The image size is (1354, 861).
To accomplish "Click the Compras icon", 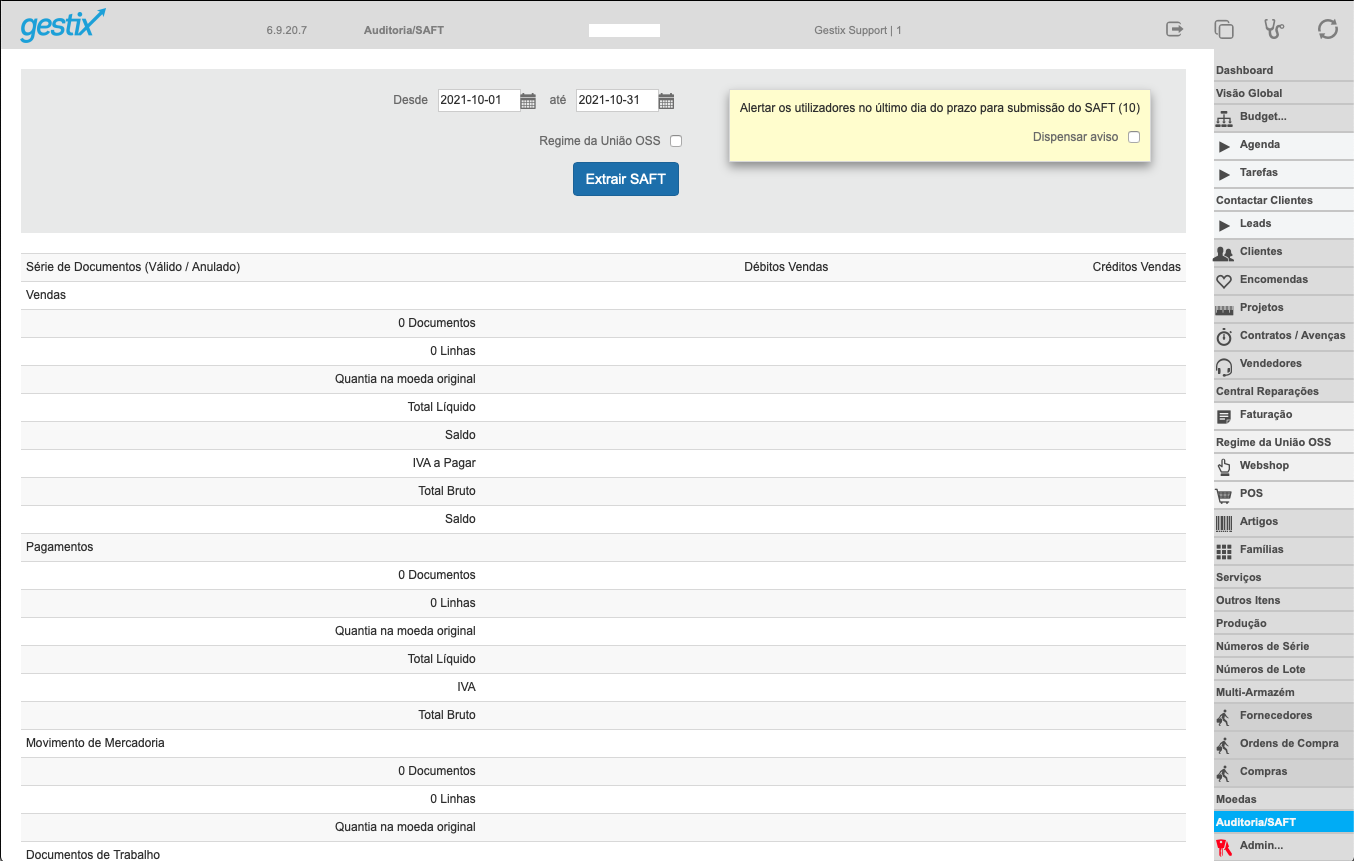I will point(1223,773).
